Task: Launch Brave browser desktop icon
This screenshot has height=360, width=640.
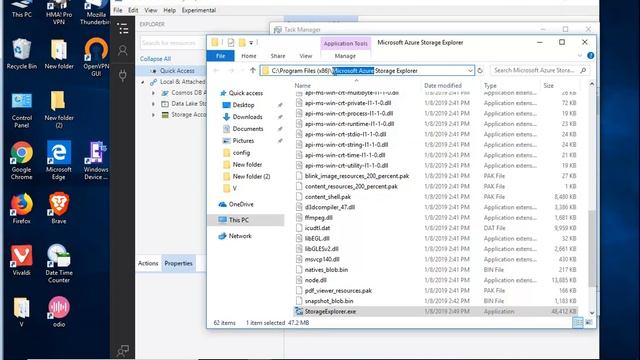Action: (x=59, y=208)
